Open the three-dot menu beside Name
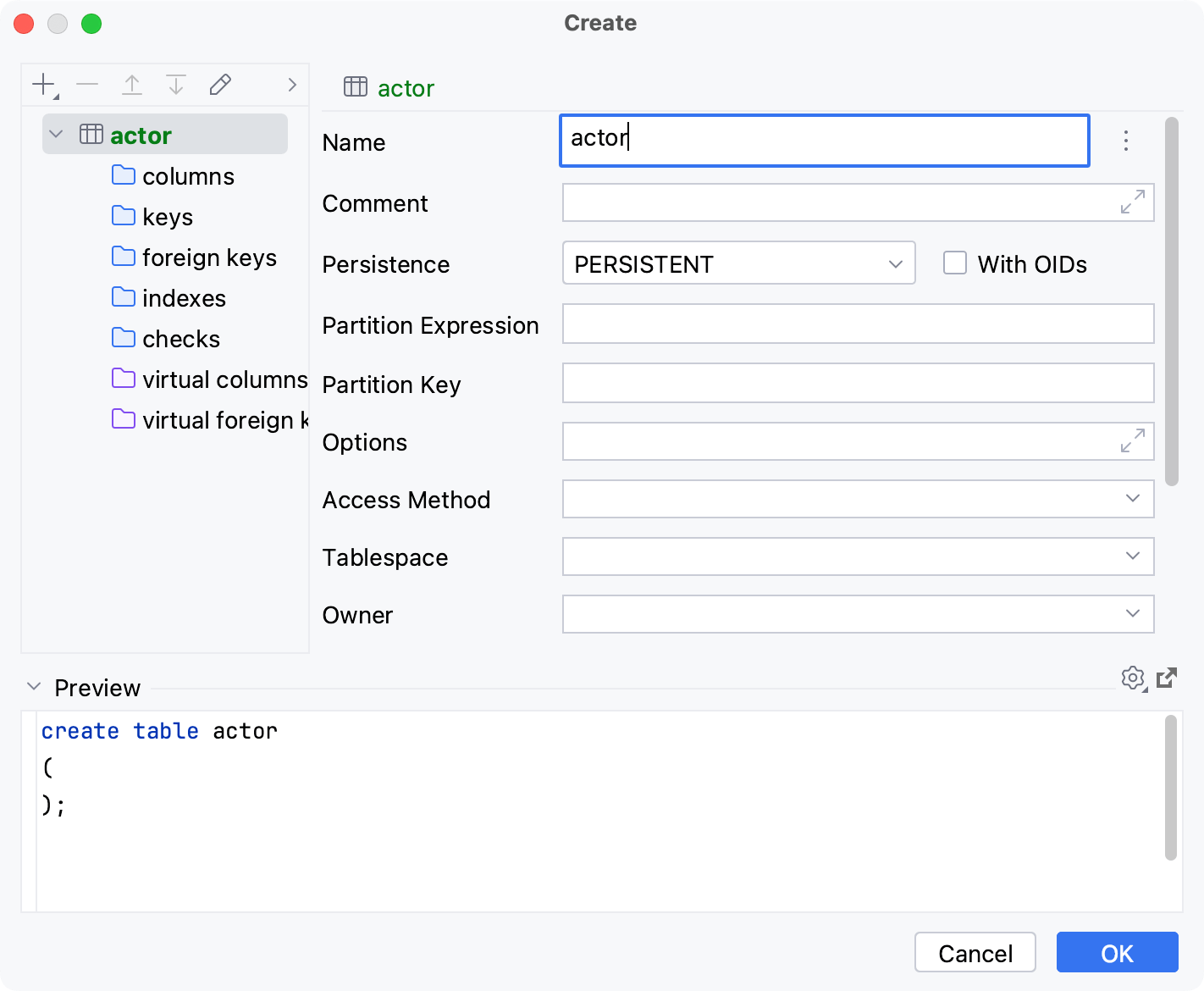 coord(1126,141)
